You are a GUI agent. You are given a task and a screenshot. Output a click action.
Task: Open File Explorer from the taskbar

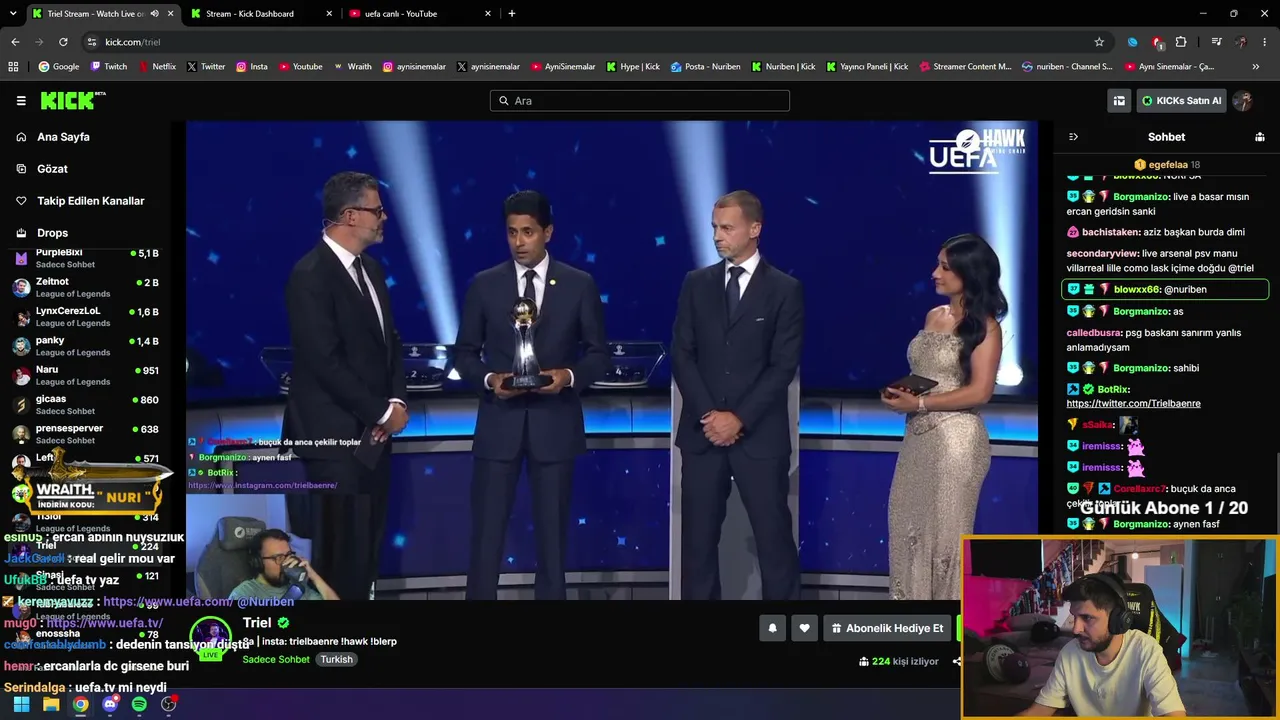coord(51,704)
